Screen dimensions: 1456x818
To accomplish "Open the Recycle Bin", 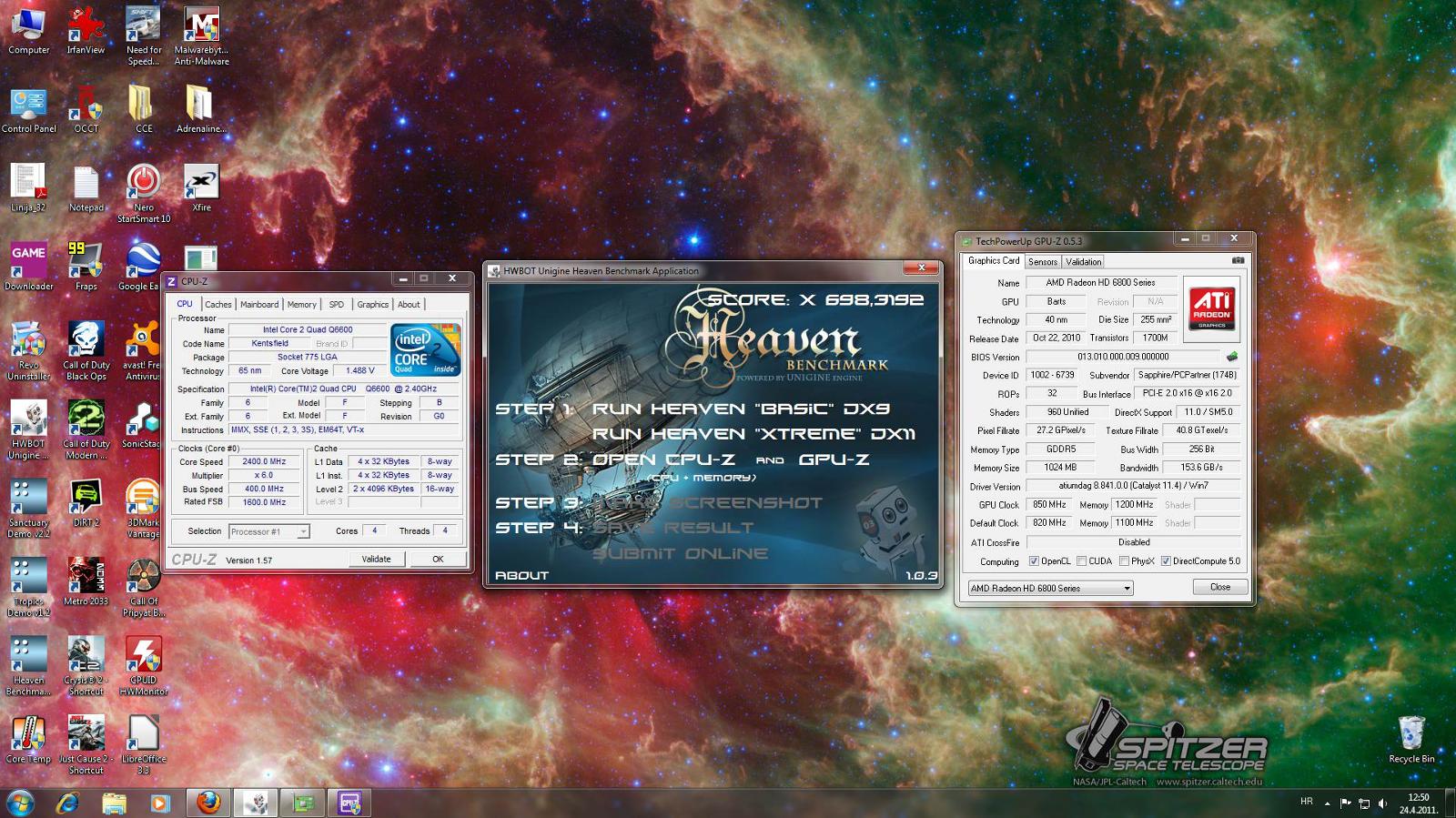I will 1410,739.
